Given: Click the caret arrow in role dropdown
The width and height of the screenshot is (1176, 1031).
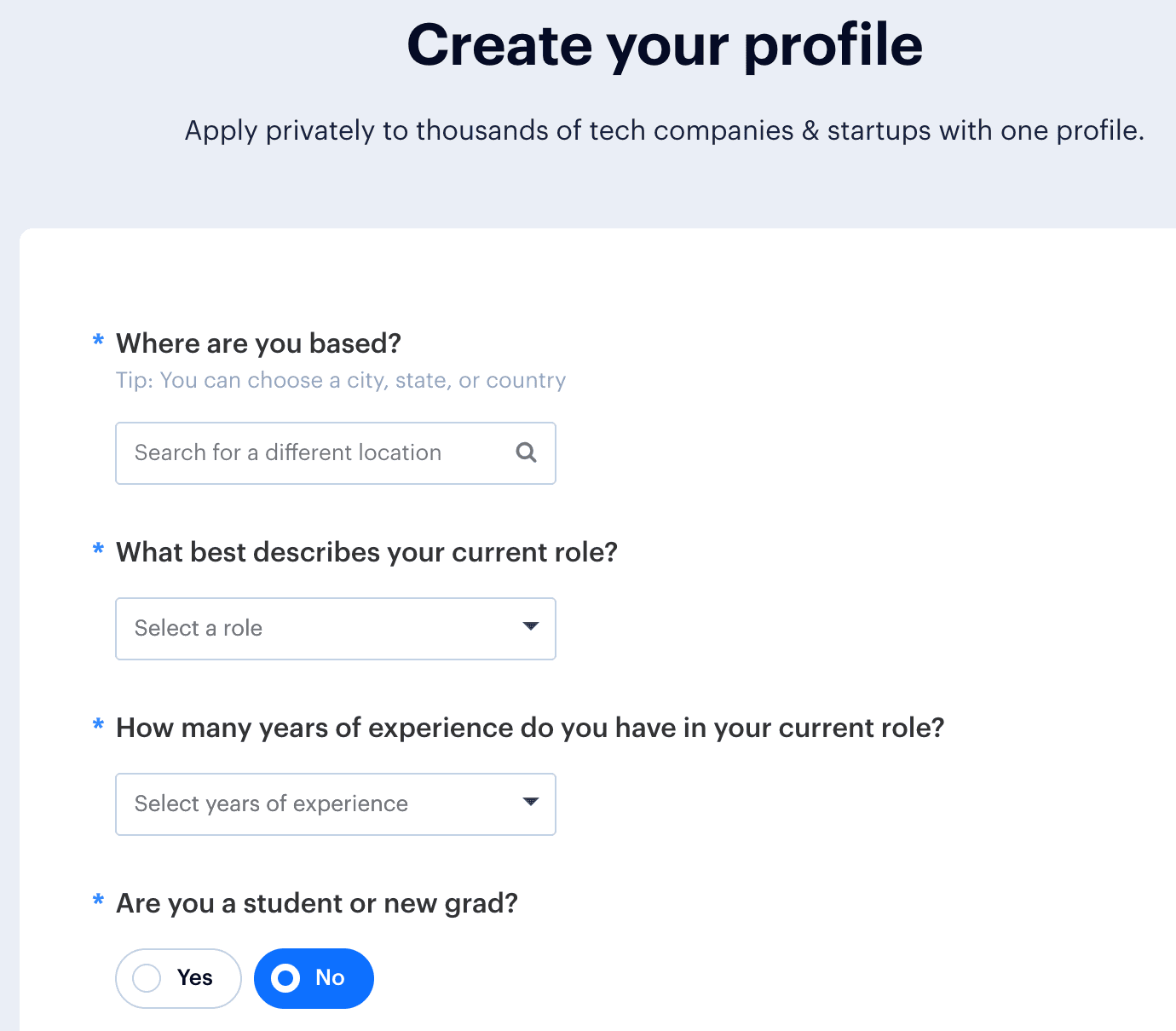Looking at the screenshot, I should 531,627.
